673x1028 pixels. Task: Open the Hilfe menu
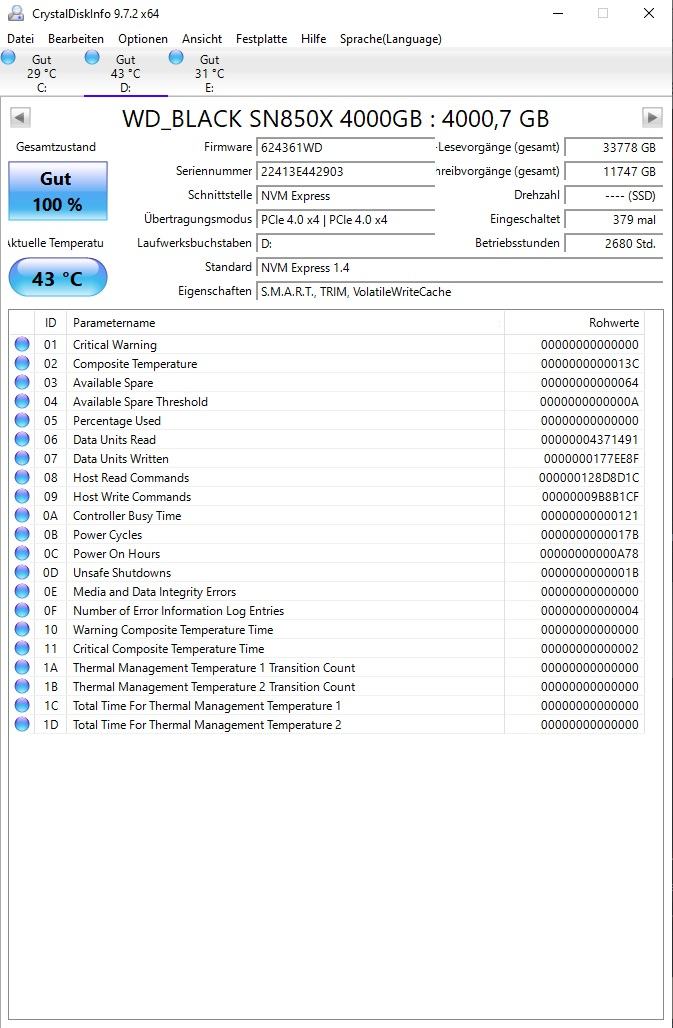(313, 39)
